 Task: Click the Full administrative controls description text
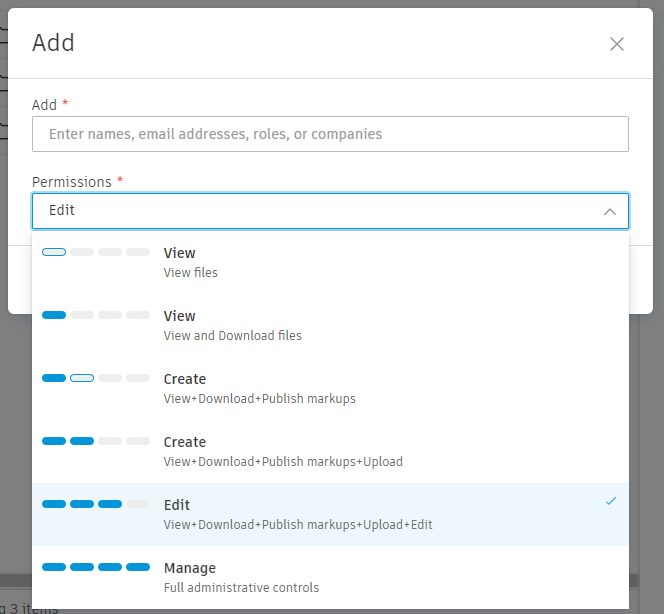click(x=241, y=587)
